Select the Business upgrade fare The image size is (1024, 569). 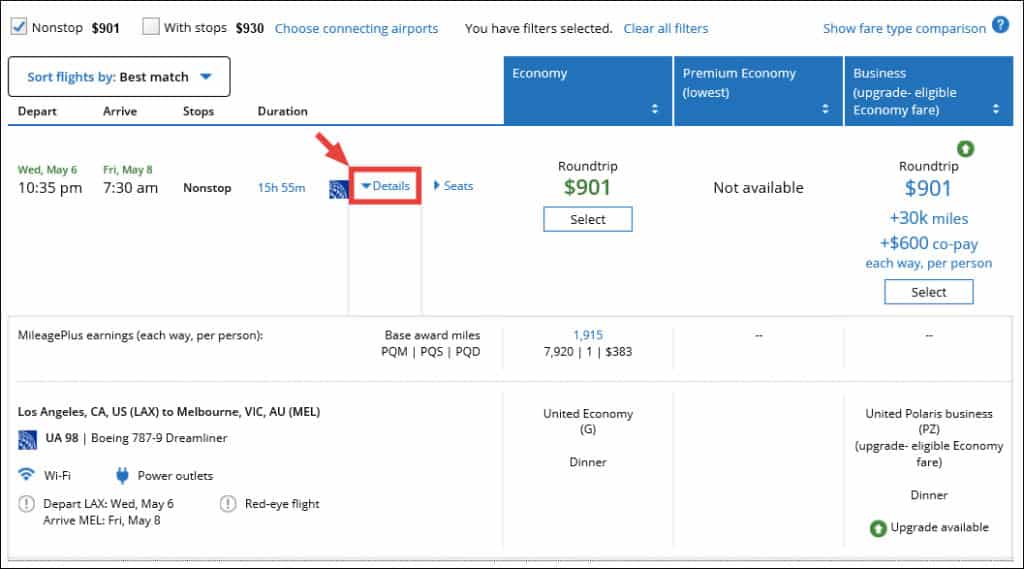point(929,292)
